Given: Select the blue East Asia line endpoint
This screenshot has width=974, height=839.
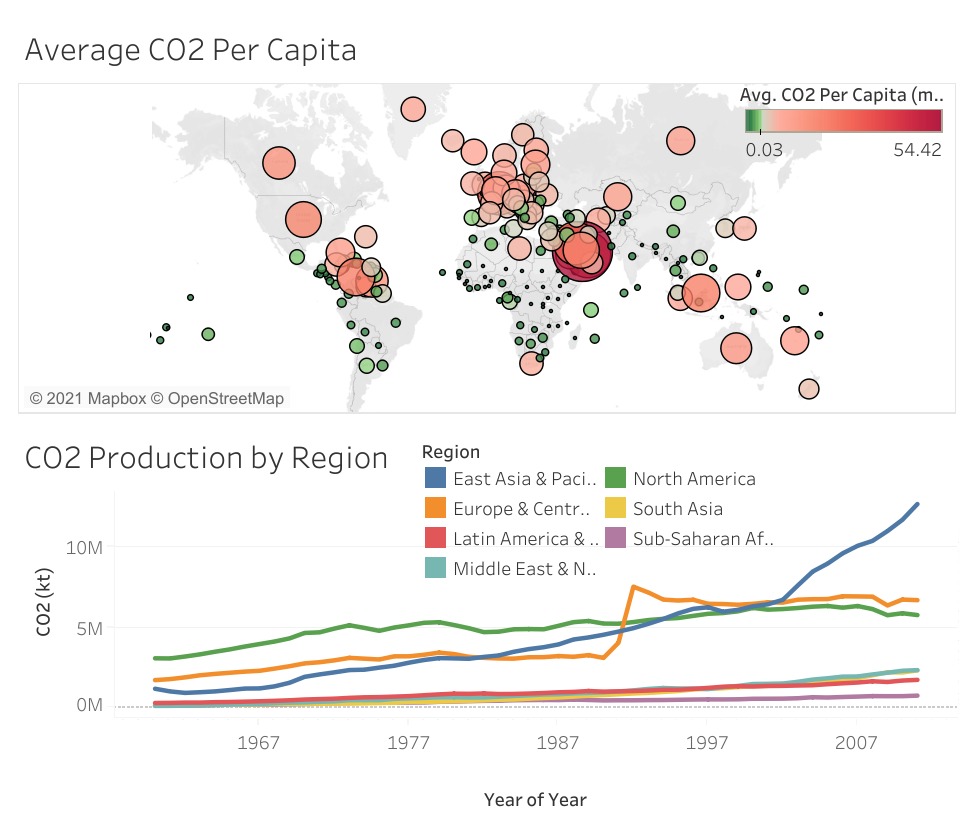Looking at the screenshot, I should tap(919, 505).
